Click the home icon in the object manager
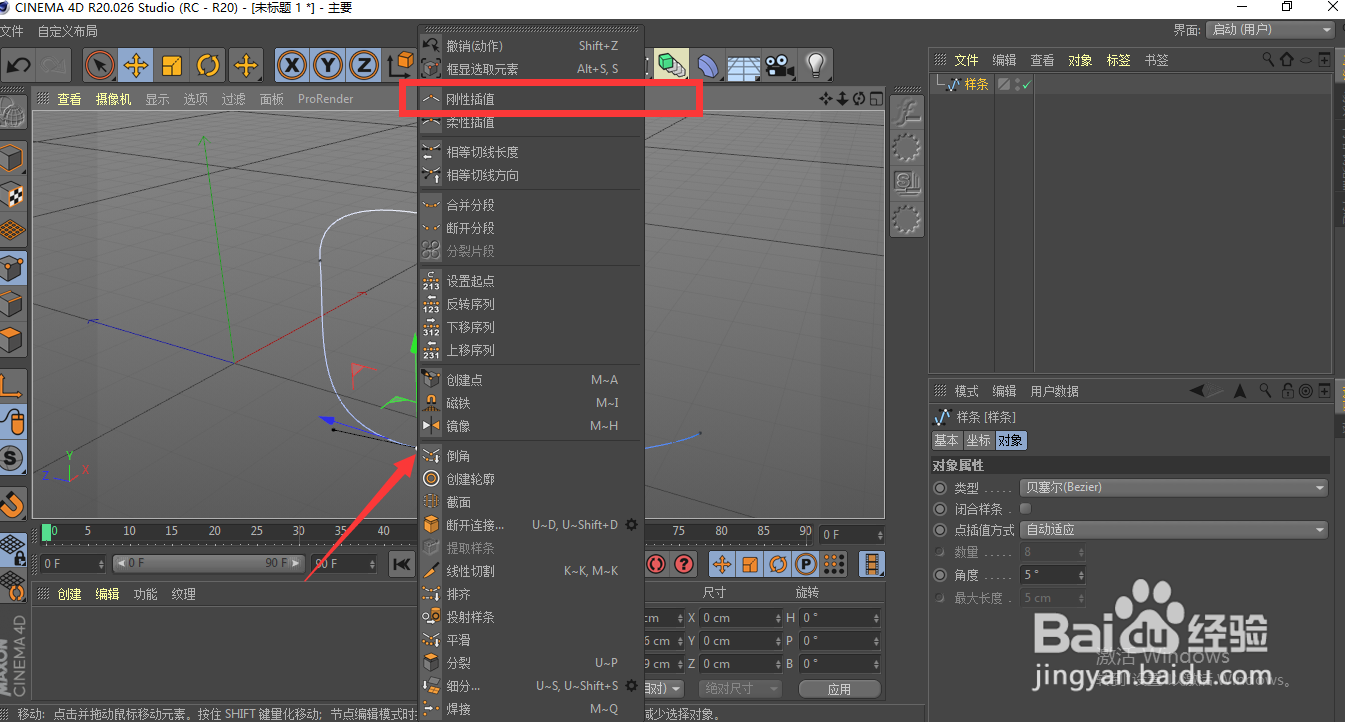The width and height of the screenshot is (1345, 722). point(1287,60)
